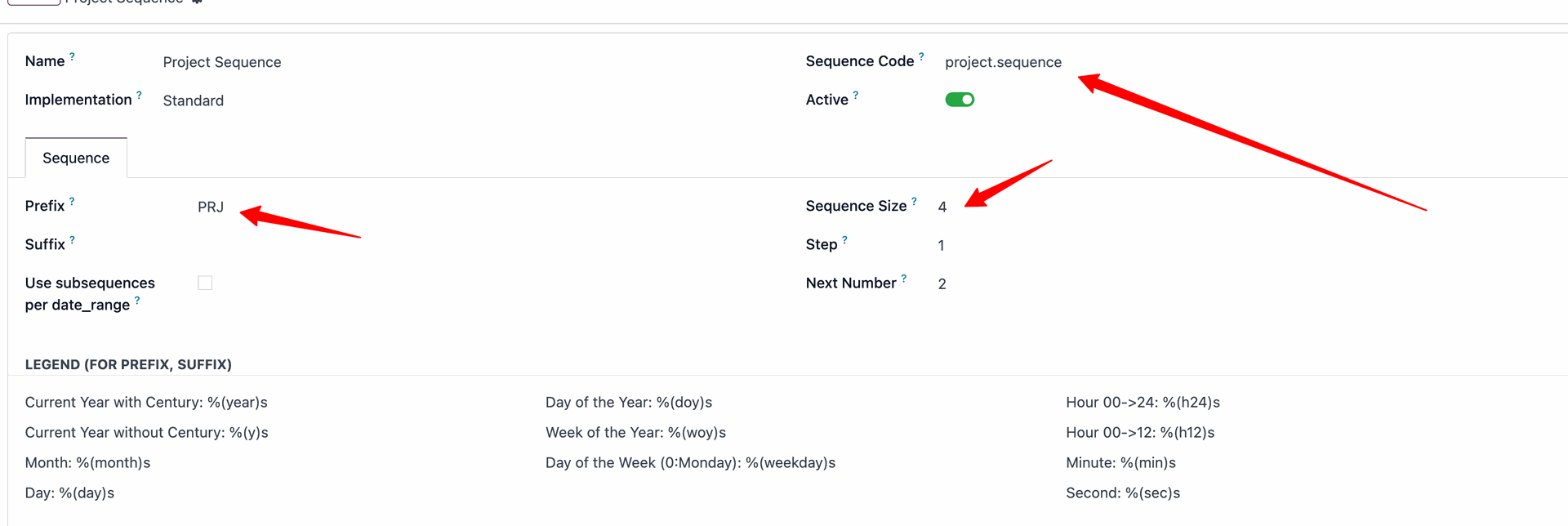Toggle the Active switch off

960,100
